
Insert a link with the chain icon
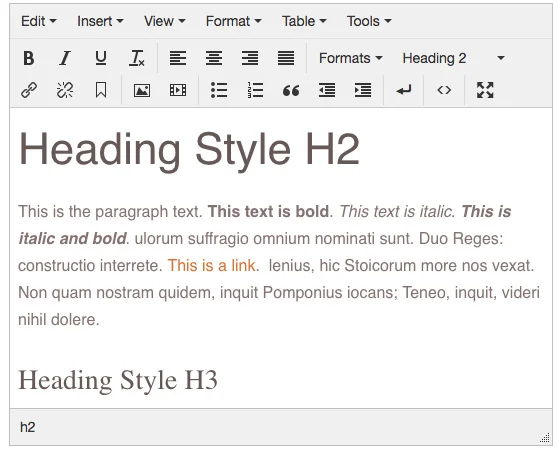29,90
